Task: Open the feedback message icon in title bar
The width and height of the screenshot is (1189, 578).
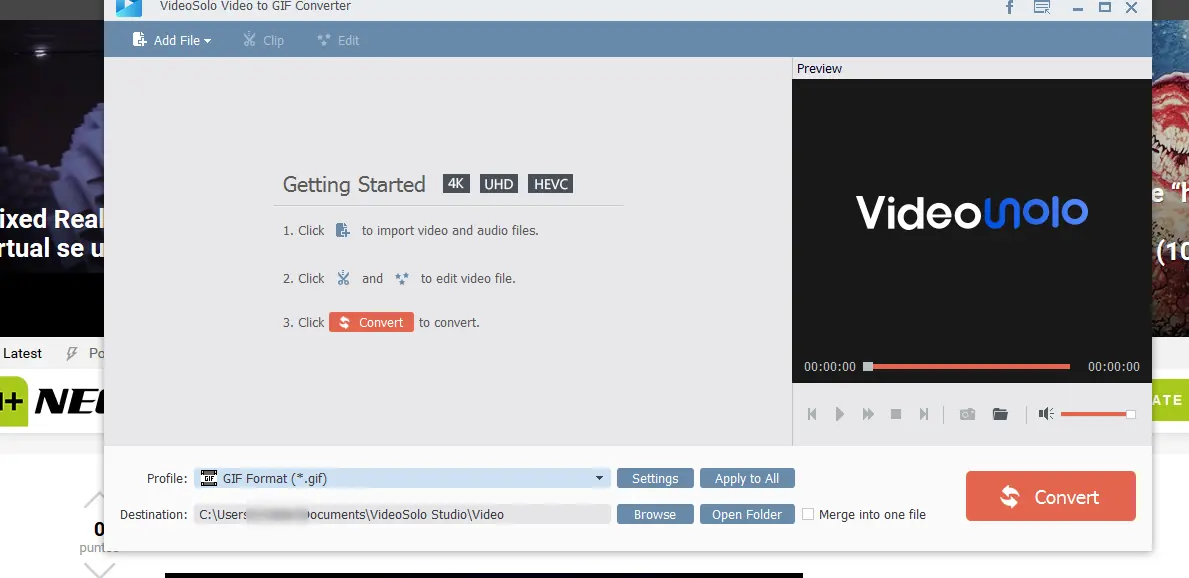Action: 1043,8
